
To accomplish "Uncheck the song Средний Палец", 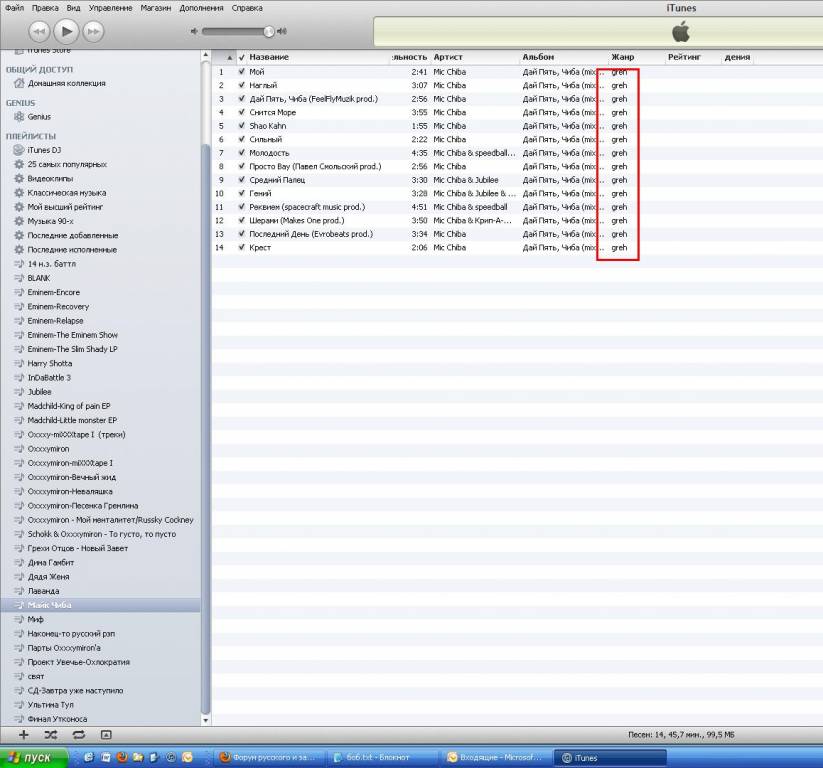I will point(241,180).
